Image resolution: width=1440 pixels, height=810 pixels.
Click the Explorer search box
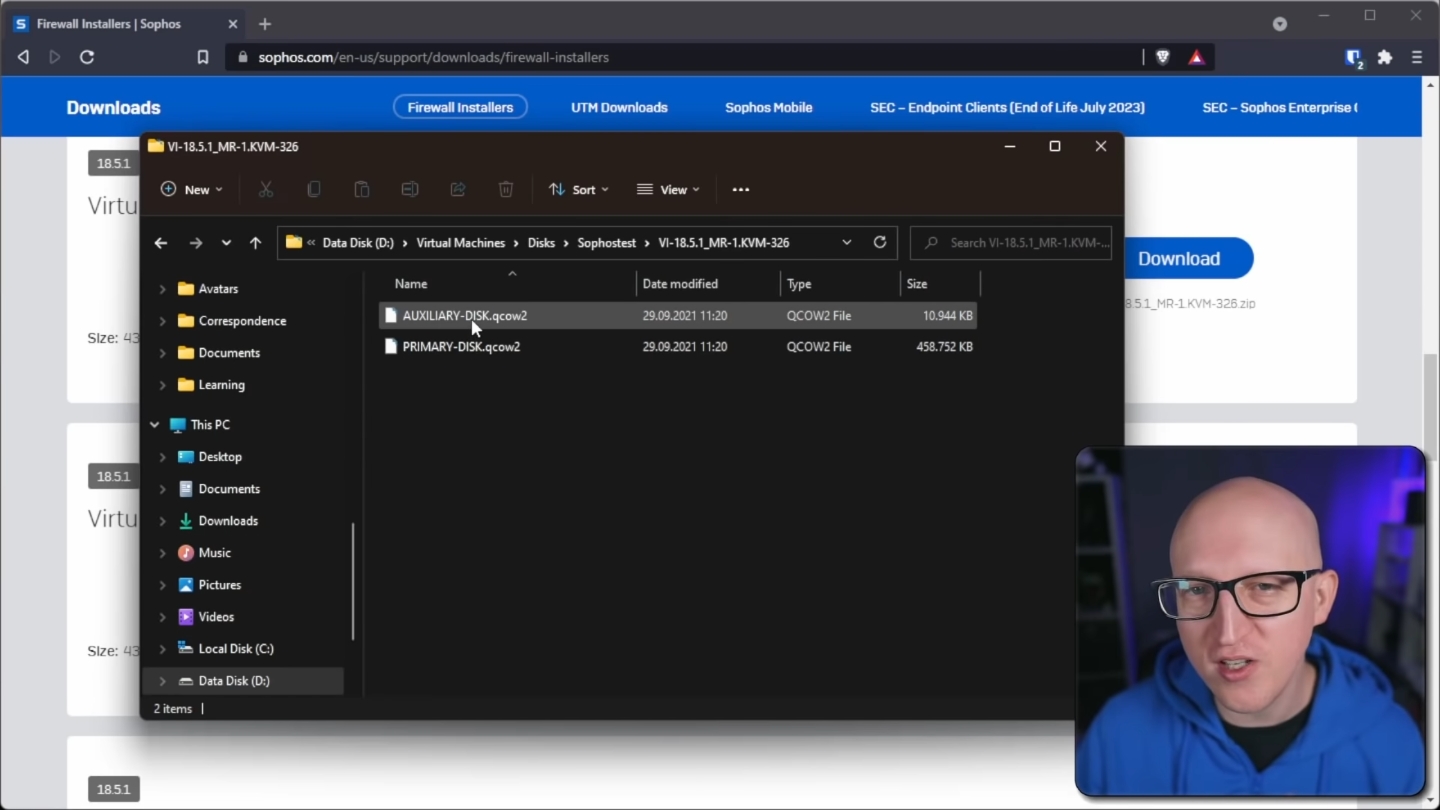1011,243
